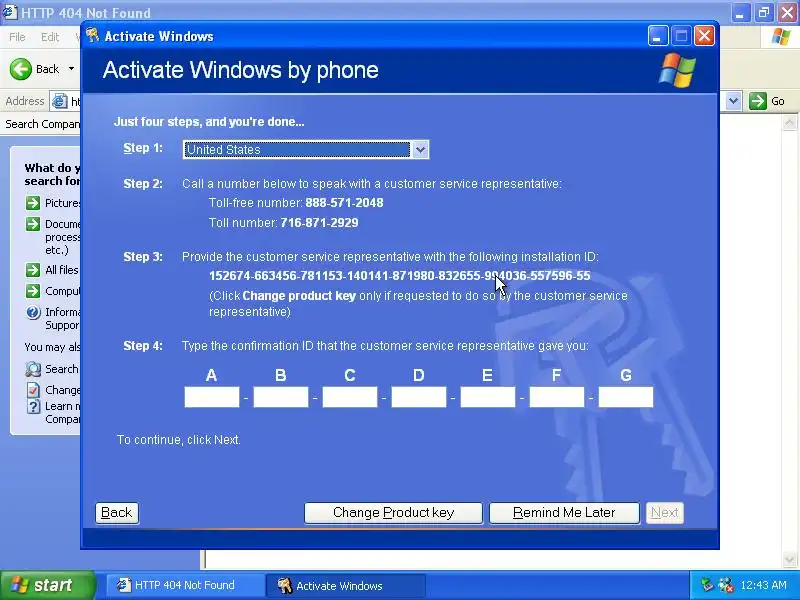Restore down the HTTP 404 browser window
Viewport: 800px width, 600px height.
pos(764,13)
